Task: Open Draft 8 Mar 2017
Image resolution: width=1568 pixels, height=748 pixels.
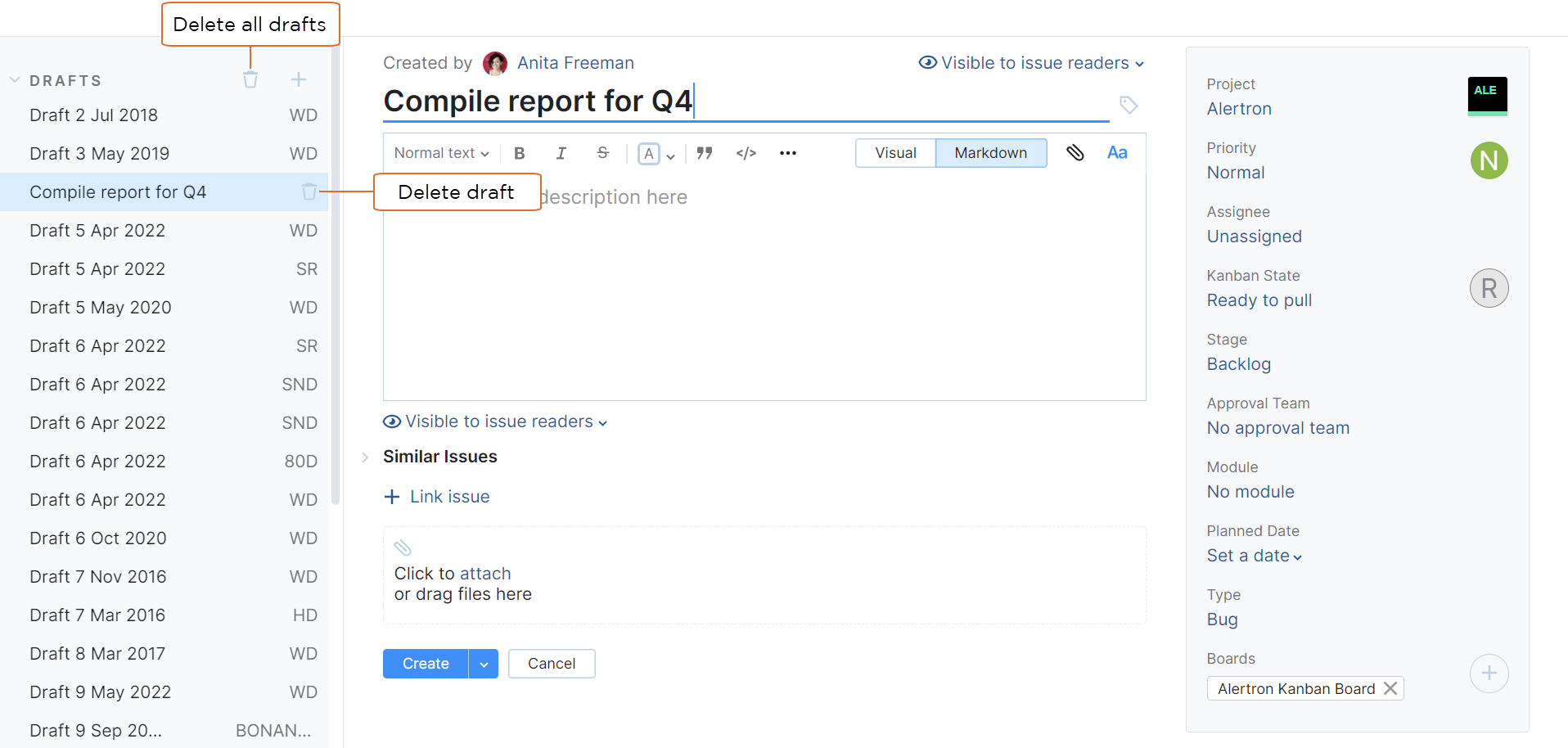Action: coord(164,654)
